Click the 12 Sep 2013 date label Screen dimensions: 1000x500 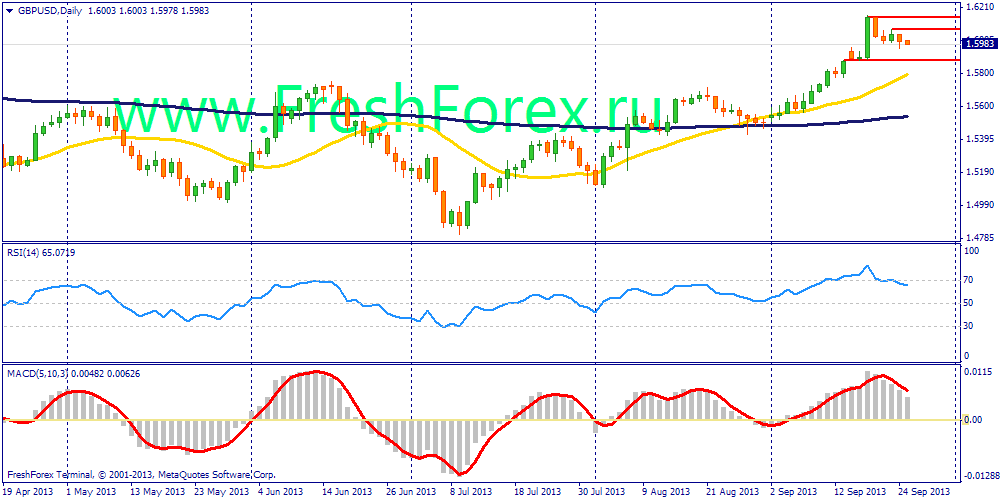862,492
